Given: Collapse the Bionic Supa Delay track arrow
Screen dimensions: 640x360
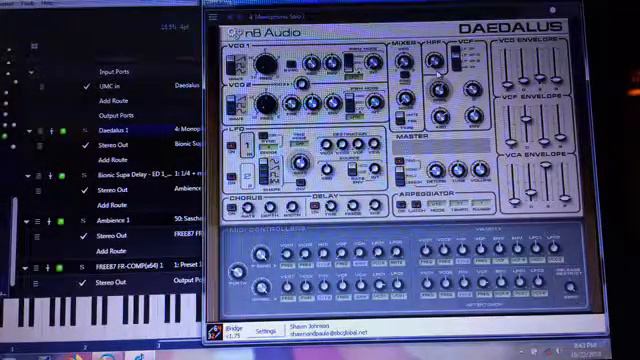Looking at the screenshot, I should pyautogui.click(x=28, y=176).
